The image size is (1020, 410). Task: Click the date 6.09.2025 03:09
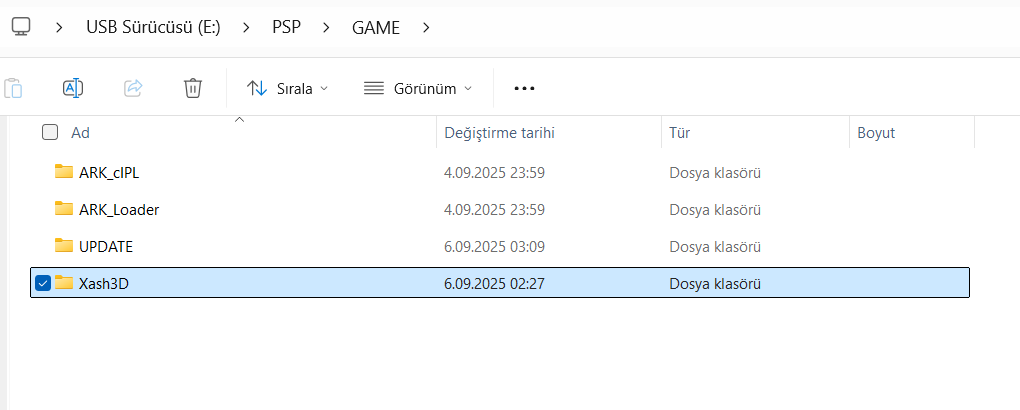(494, 247)
